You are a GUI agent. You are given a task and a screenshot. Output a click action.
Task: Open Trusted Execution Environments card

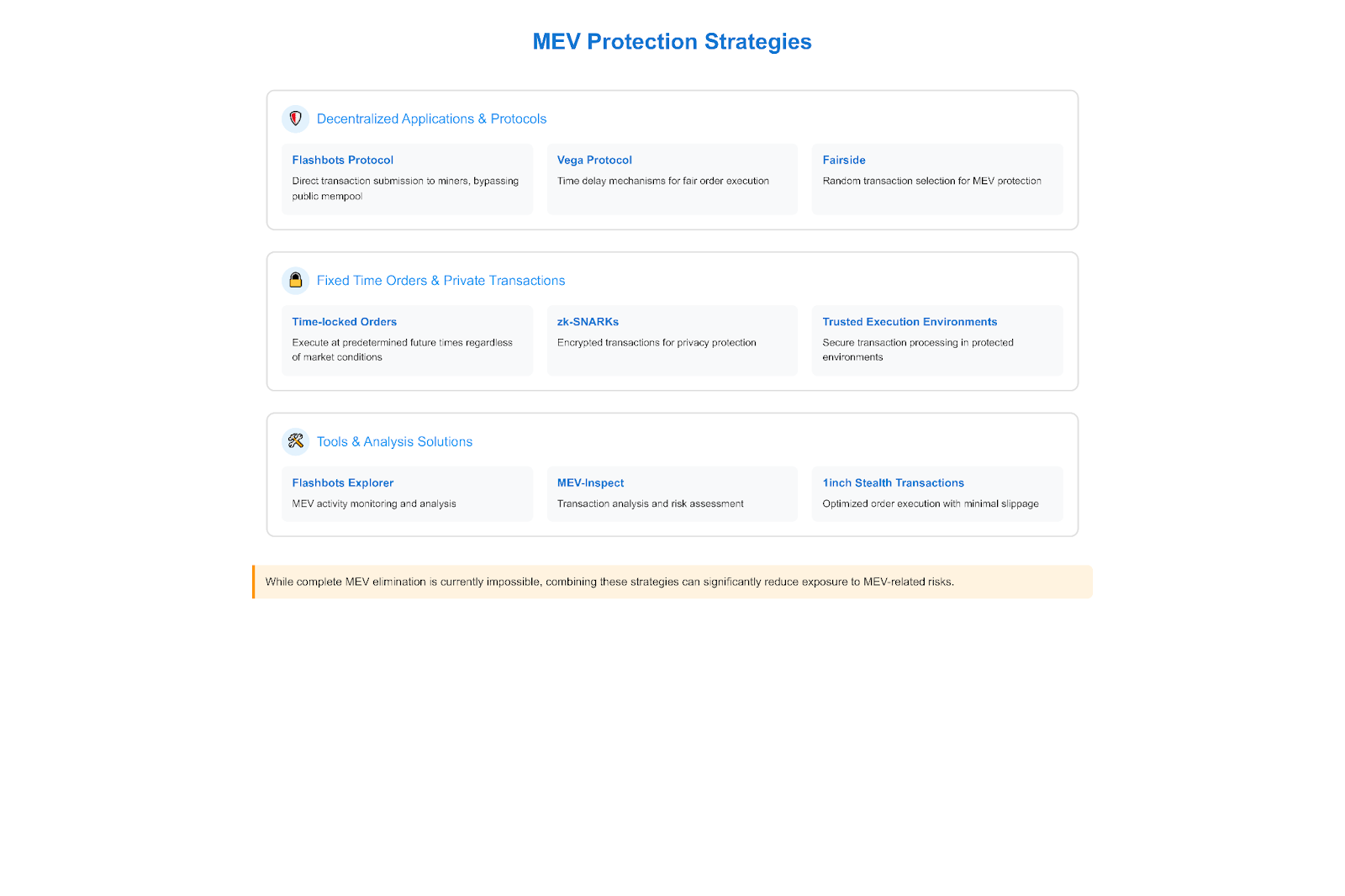[x=937, y=340]
